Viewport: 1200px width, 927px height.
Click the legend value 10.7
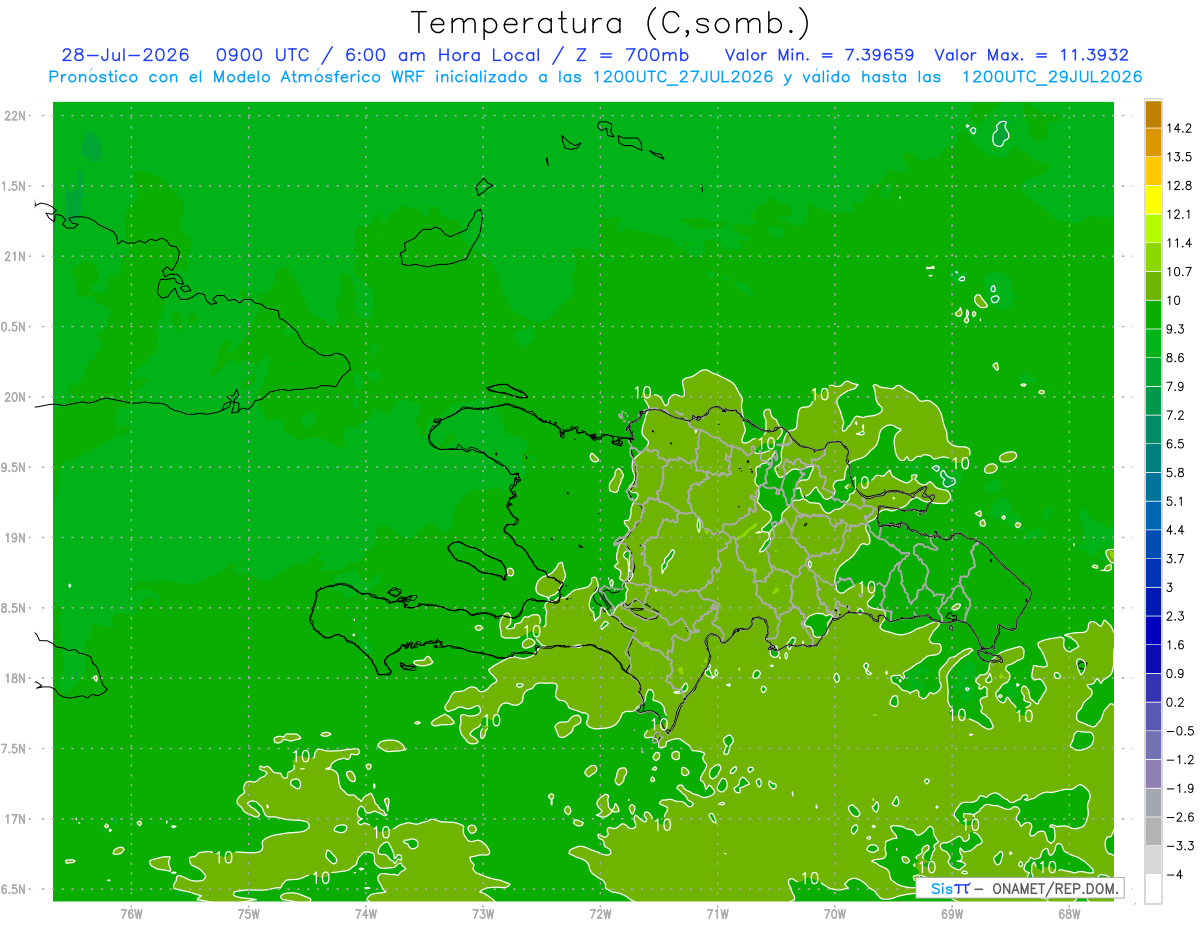coord(1178,271)
